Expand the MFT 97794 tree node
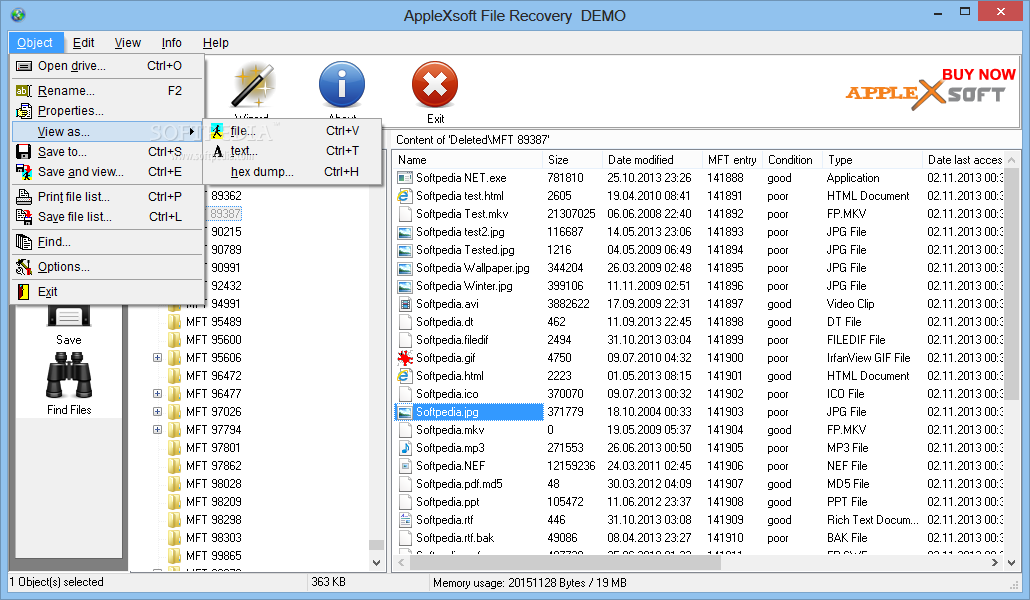 (158, 430)
